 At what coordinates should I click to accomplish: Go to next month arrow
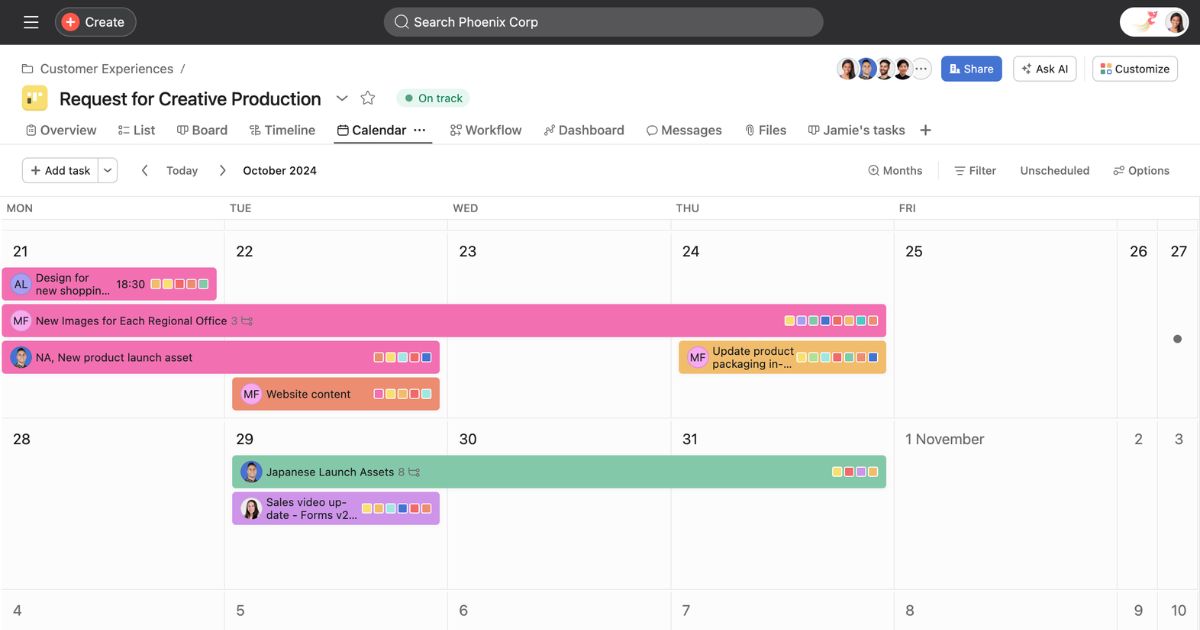click(222, 171)
